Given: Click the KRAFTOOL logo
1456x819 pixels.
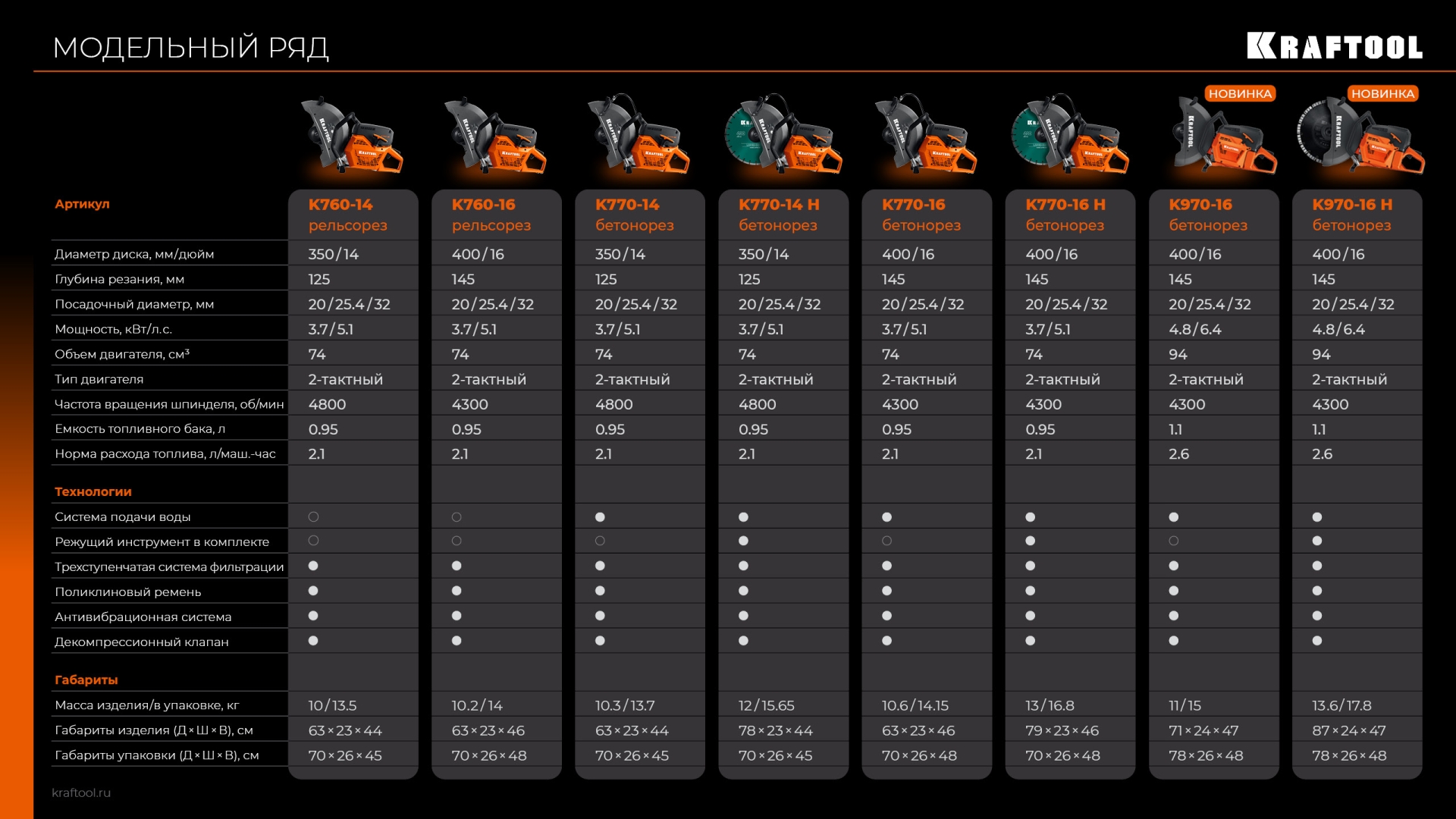Looking at the screenshot, I should 1334,46.
